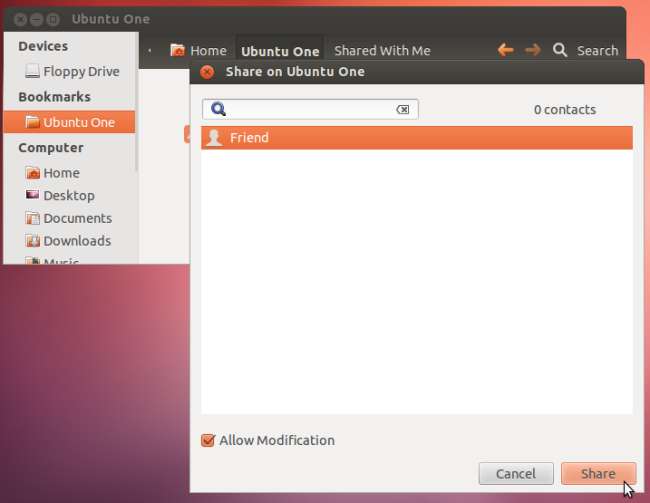Click the Floppy Drive icon
Screen dimensions: 650x503
(x=32, y=71)
